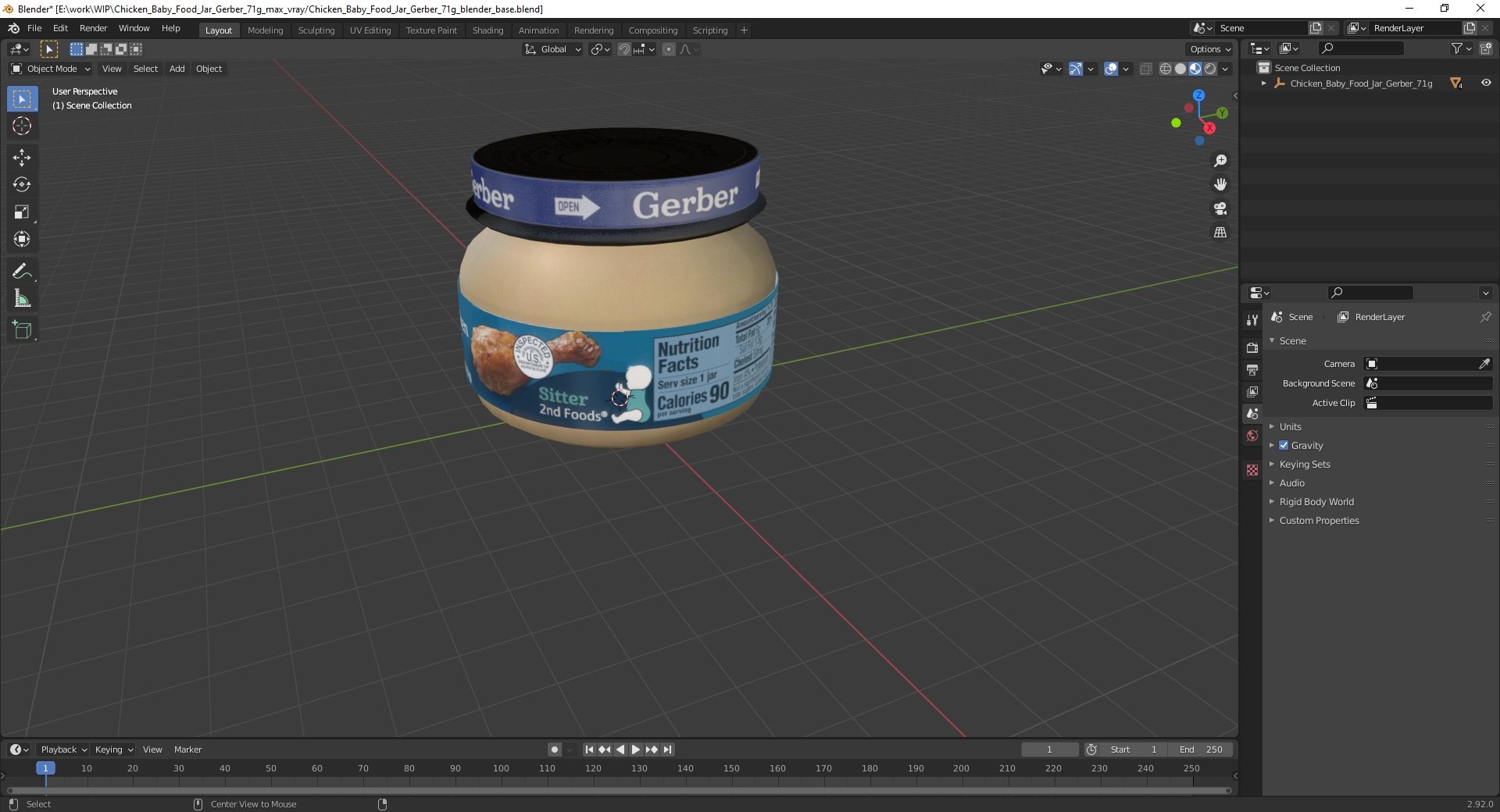This screenshot has width=1500, height=812.
Task: Expand the Keying Sets panel
Action: (1304, 464)
